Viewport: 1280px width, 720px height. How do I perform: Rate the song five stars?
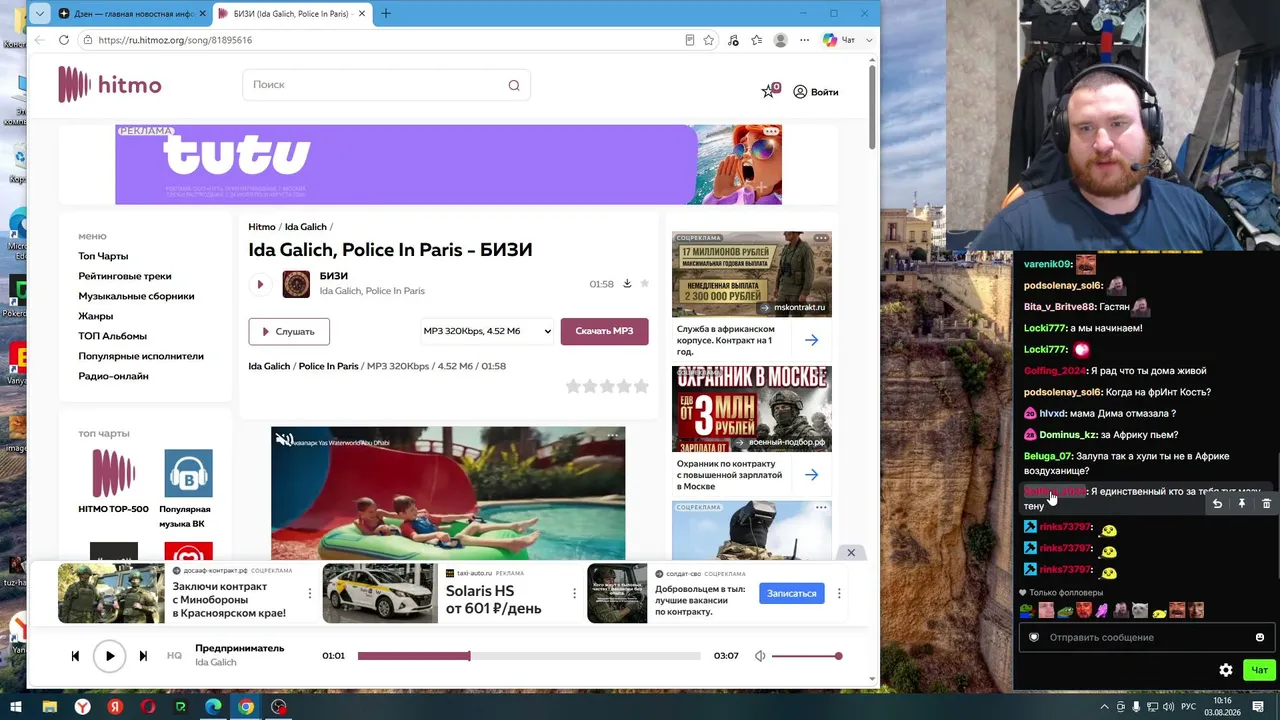coord(641,386)
